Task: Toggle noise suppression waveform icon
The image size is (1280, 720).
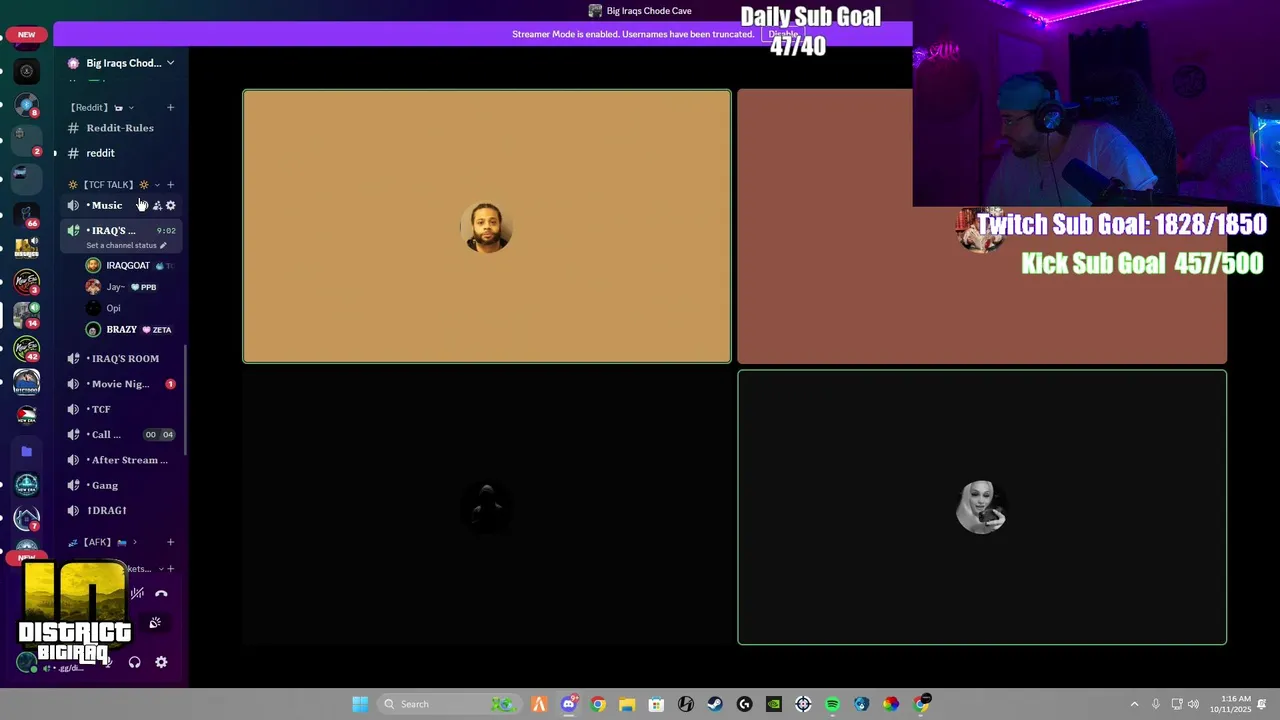Action: coord(137,593)
